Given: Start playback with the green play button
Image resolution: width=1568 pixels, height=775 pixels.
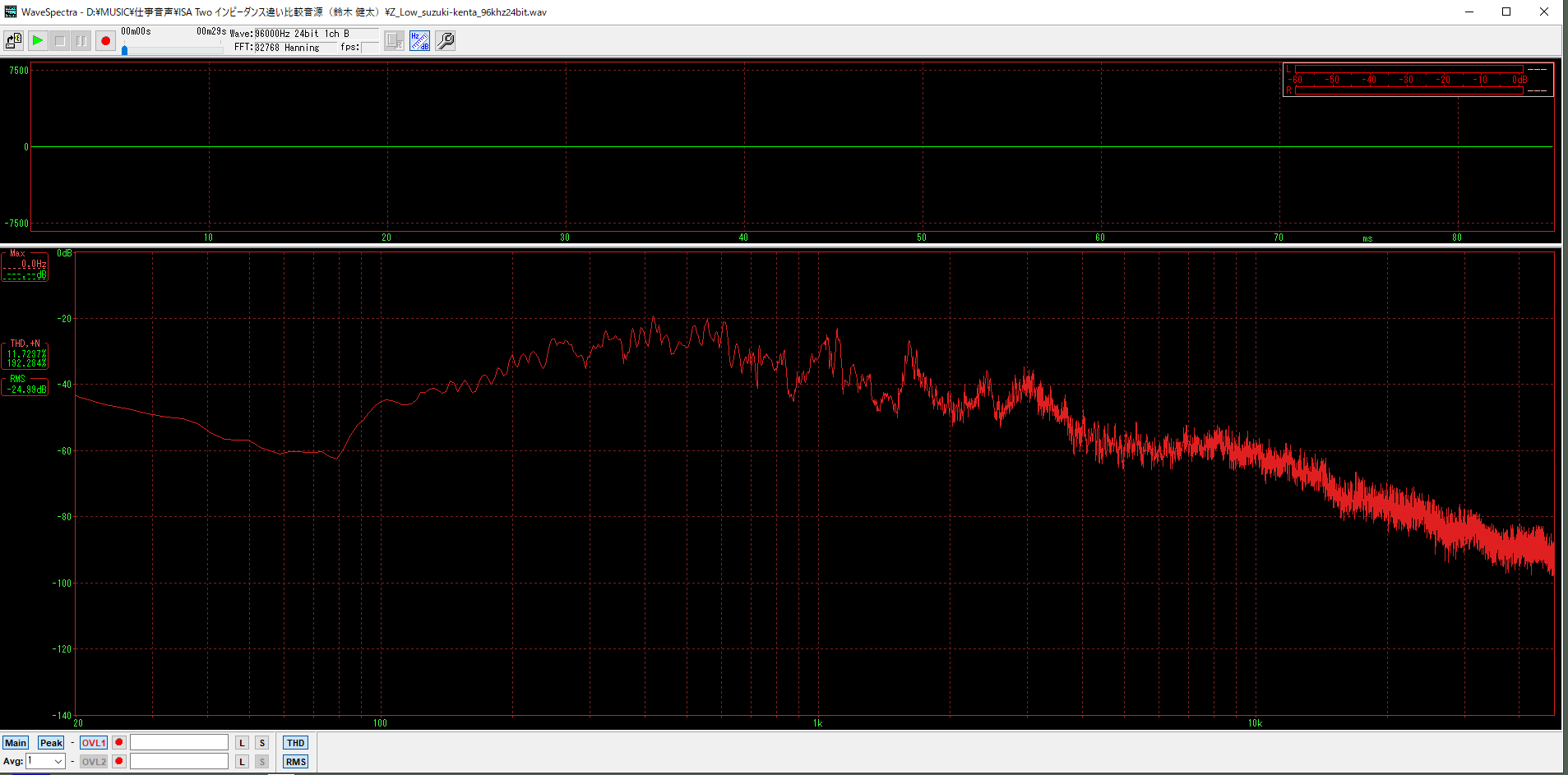Looking at the screenshot, I should (x=38, y=40).
